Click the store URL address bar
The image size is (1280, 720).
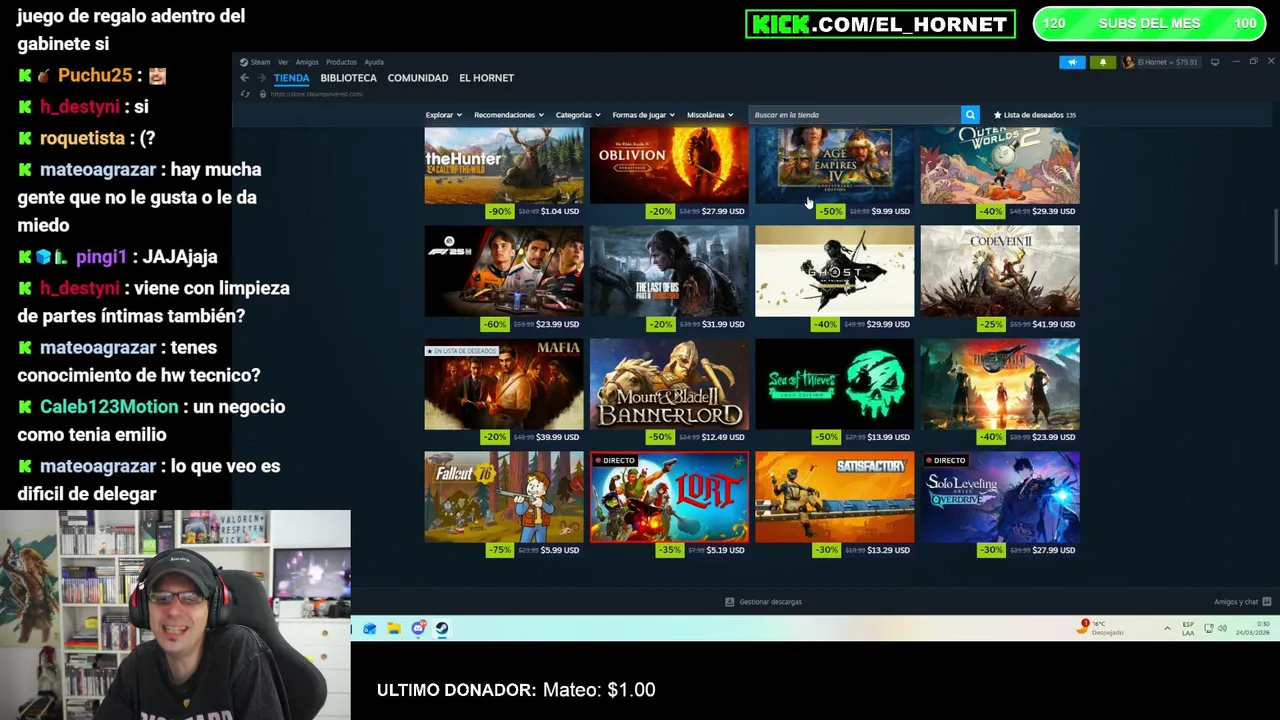pos(316,94)
